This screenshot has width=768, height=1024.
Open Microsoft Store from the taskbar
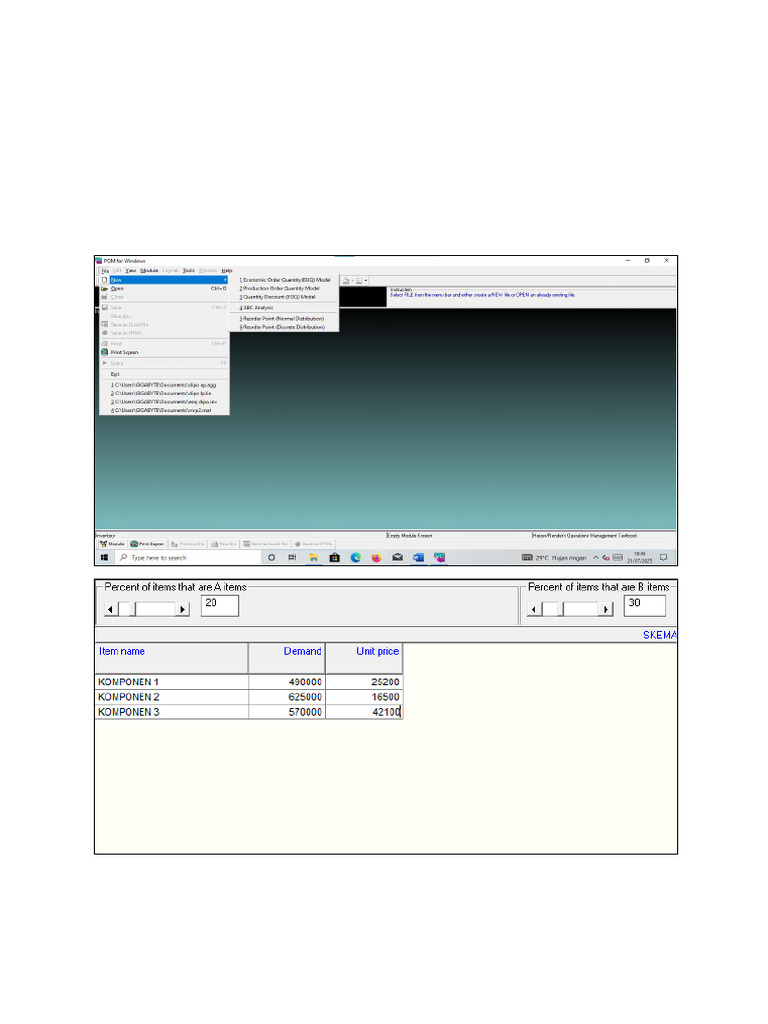point(334,558)
